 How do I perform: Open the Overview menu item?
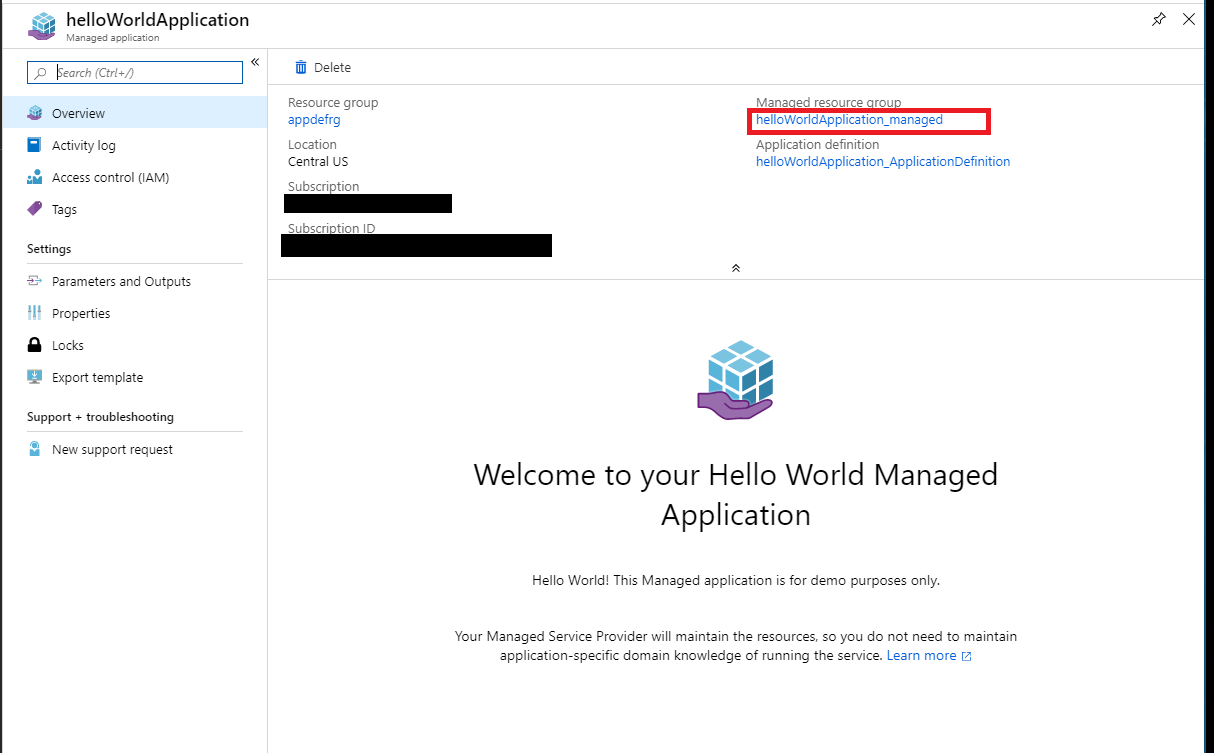133,113
